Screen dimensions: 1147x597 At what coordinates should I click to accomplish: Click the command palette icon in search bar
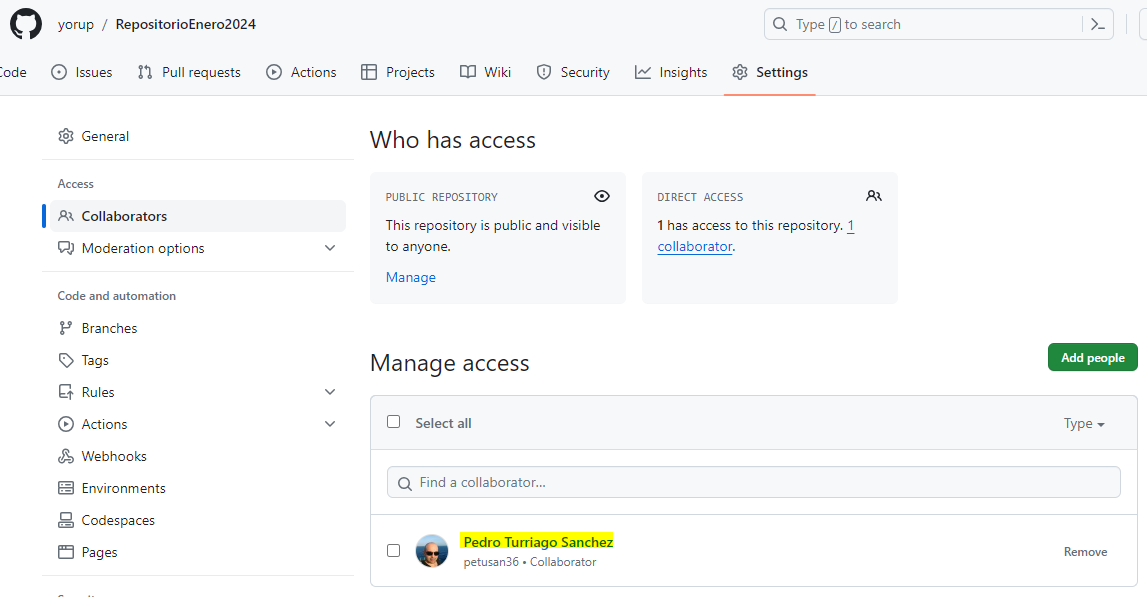coord(1097,23)
